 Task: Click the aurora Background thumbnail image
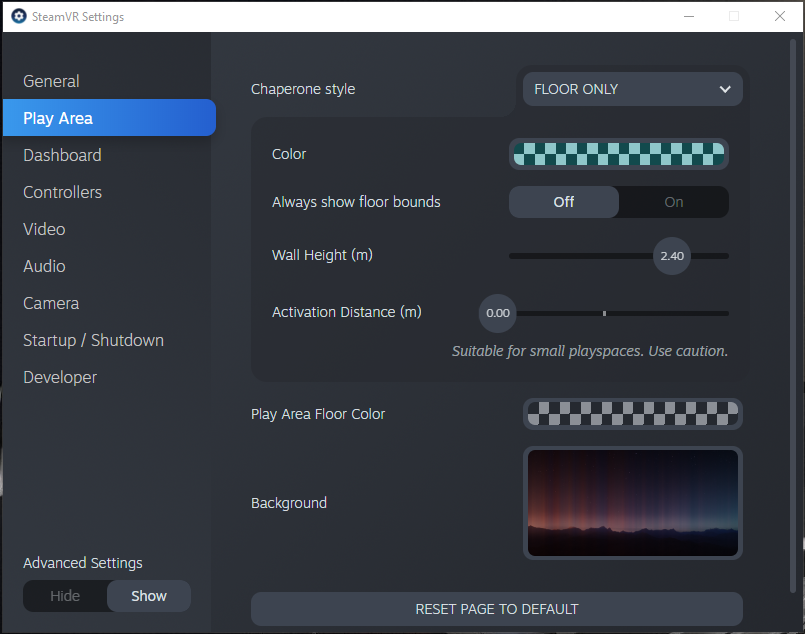(632, 503)
